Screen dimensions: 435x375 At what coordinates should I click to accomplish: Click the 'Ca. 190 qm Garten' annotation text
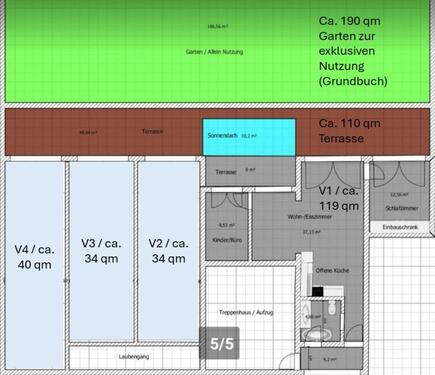point(353,51)
